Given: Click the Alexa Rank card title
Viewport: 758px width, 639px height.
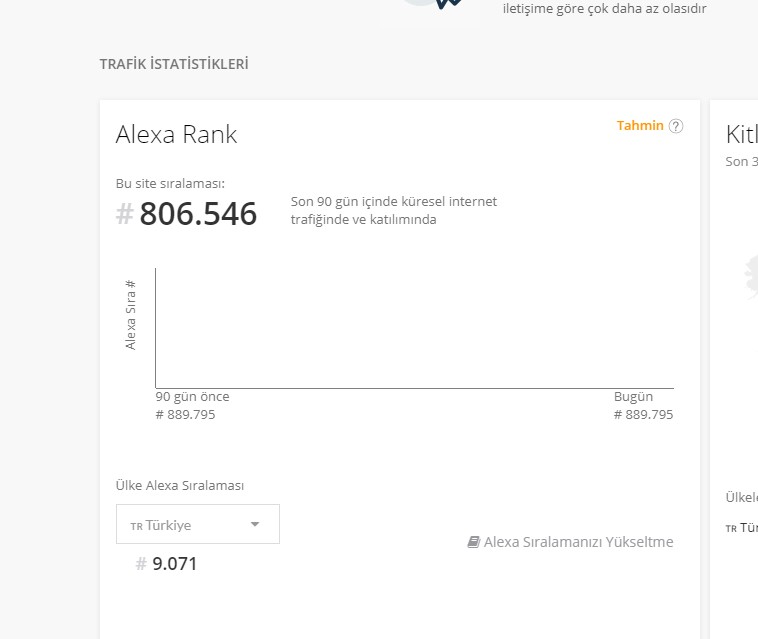Looking at the screenshot, I should tap(176, 135).
